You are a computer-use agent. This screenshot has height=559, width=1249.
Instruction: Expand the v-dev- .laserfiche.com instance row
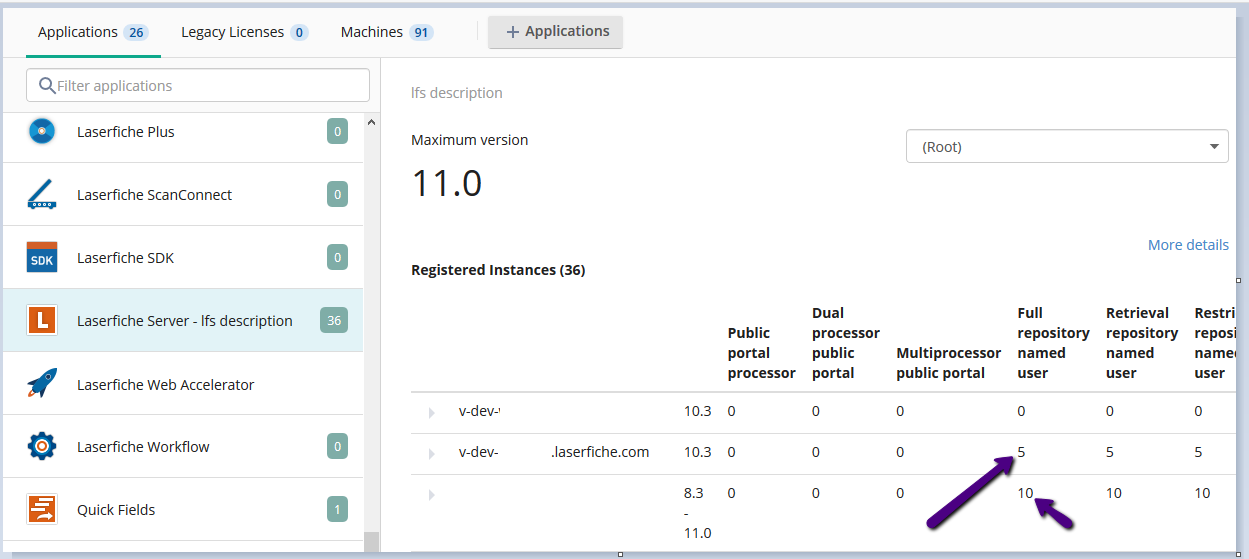[x=432, y=453]
